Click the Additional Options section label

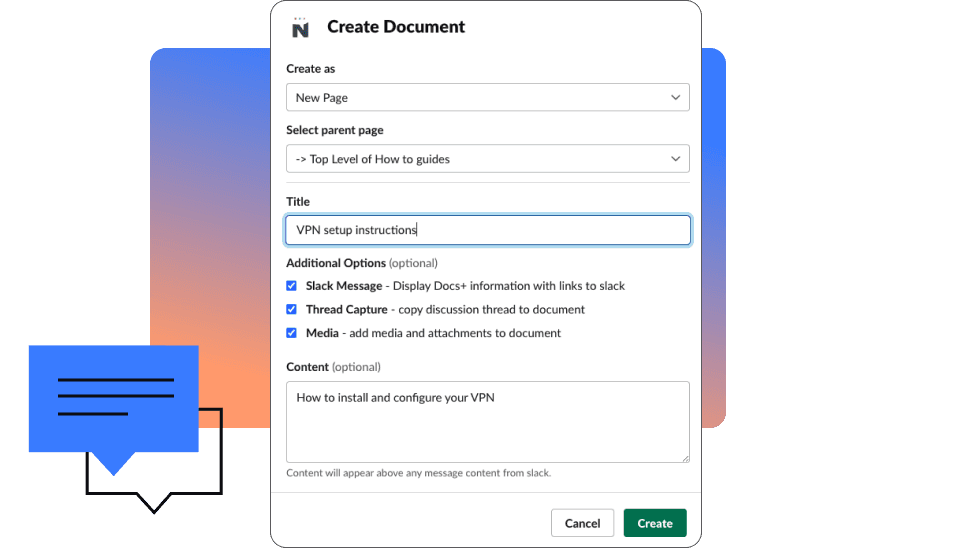coord(336,263)
